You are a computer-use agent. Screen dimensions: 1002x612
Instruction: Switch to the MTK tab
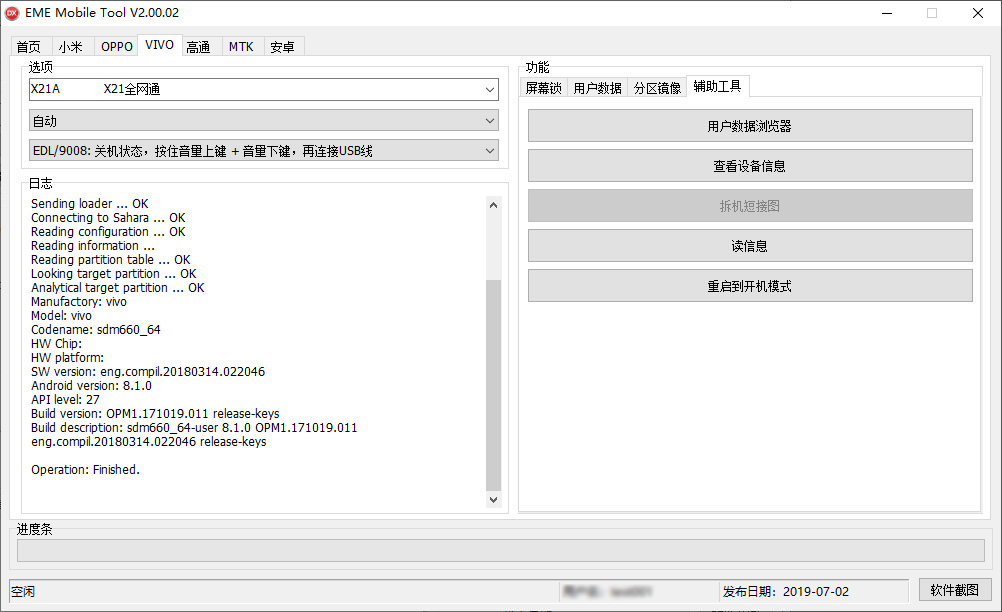[x=241, y=47]
